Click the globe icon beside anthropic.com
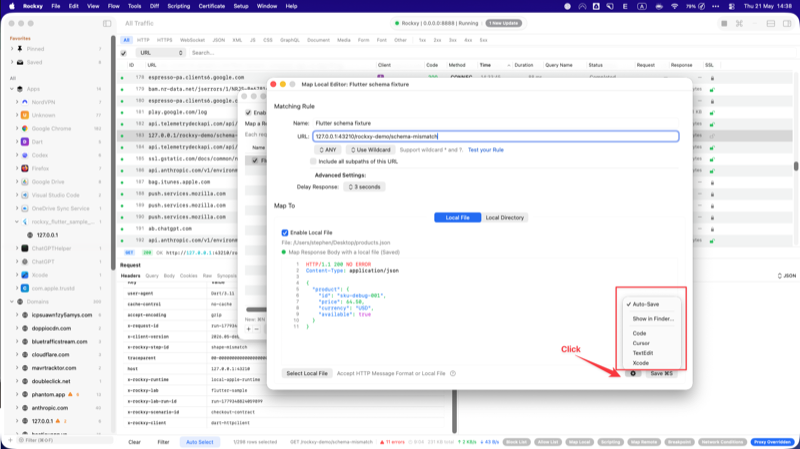This screenshot has height=449, width=800. tap(24, 408)
